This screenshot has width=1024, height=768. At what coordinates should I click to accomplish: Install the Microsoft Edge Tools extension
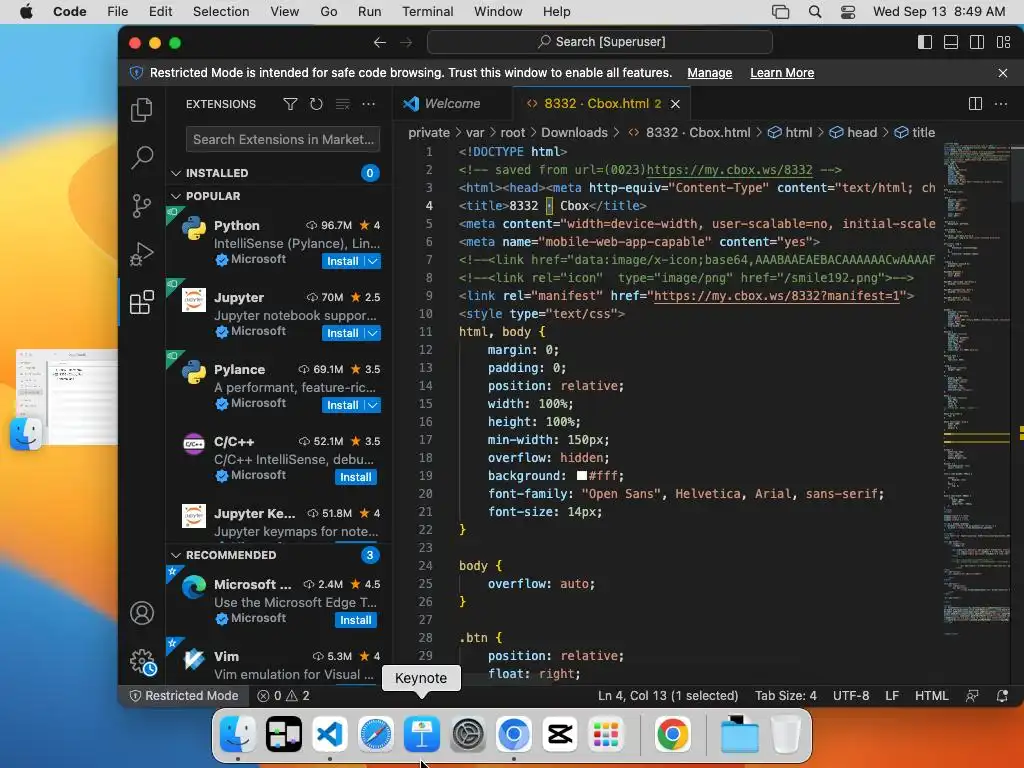355,620
